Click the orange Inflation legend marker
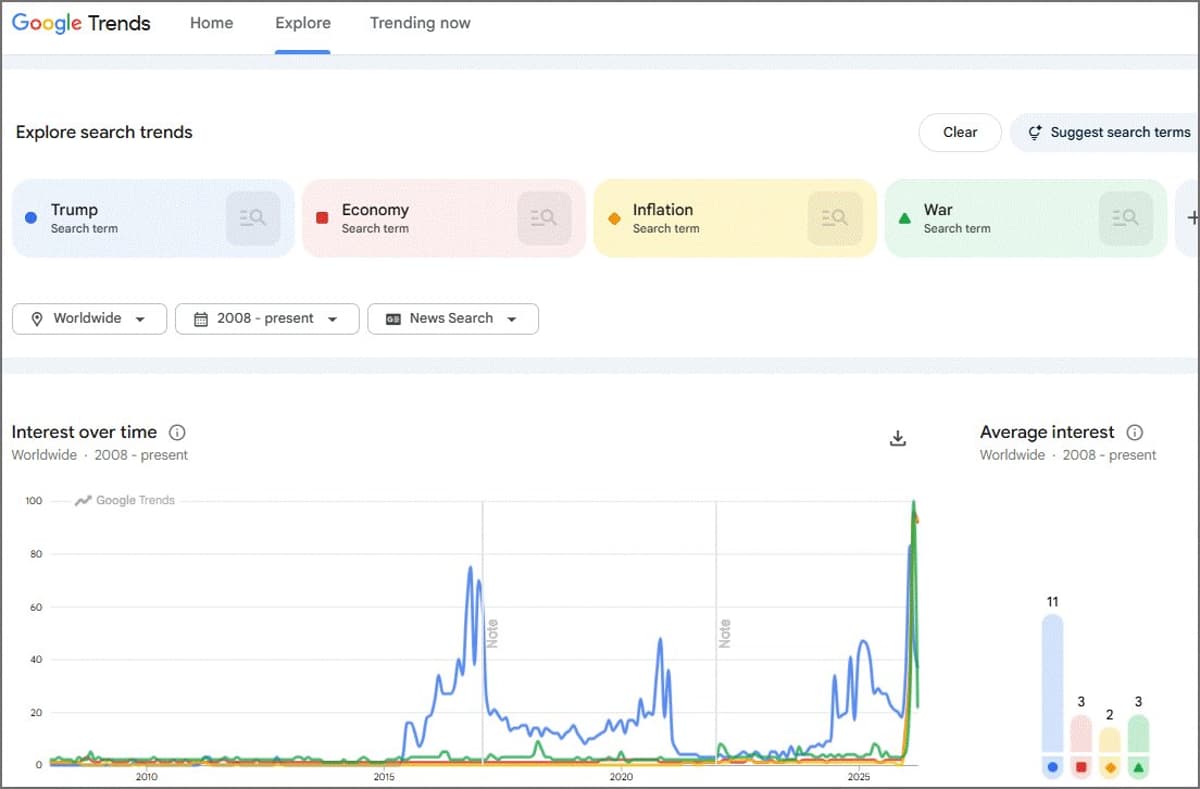The image size is (1200, 789). pos(1110,768)
